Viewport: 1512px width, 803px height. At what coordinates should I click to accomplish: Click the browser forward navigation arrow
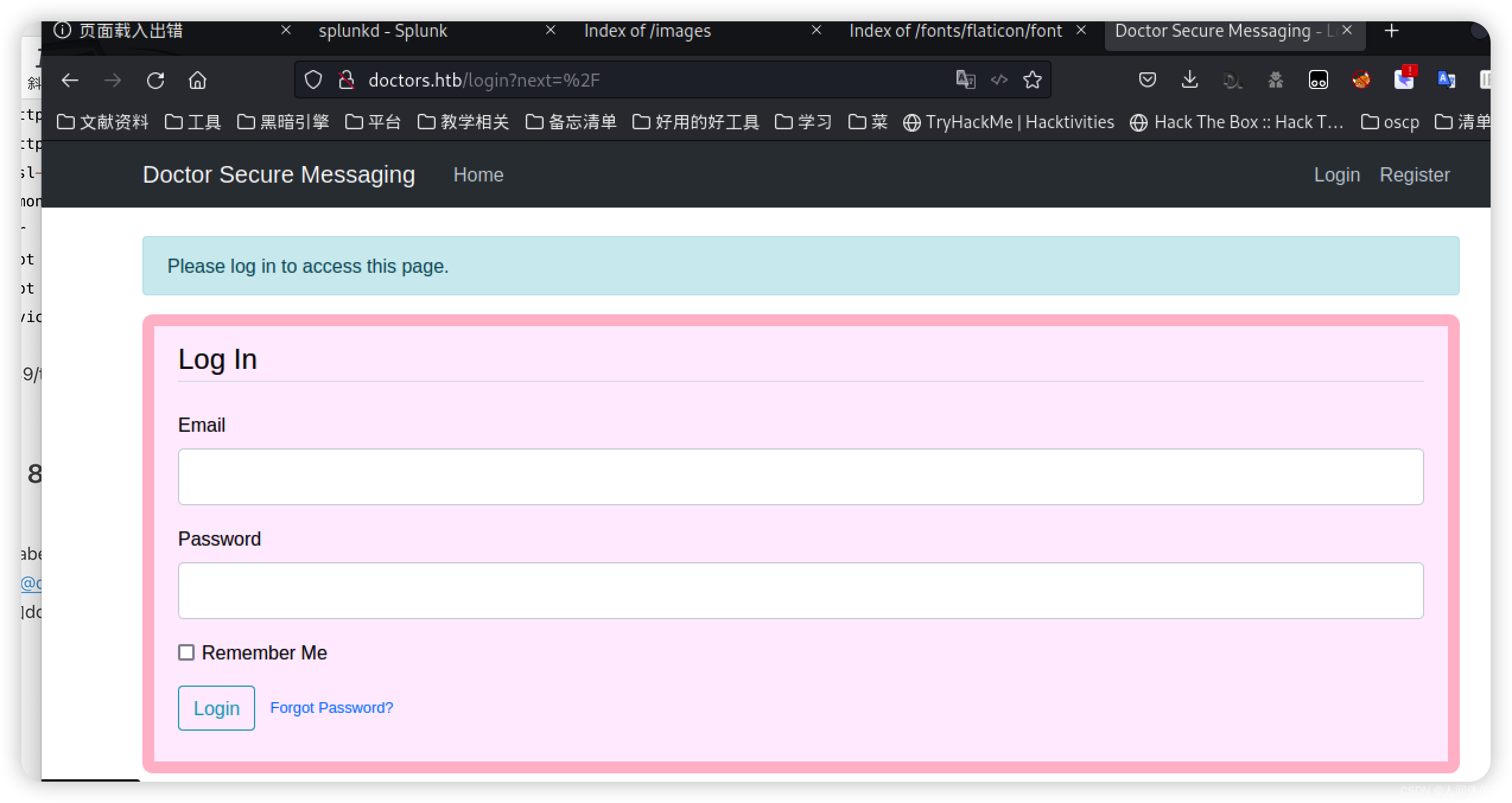coord(112,81)
